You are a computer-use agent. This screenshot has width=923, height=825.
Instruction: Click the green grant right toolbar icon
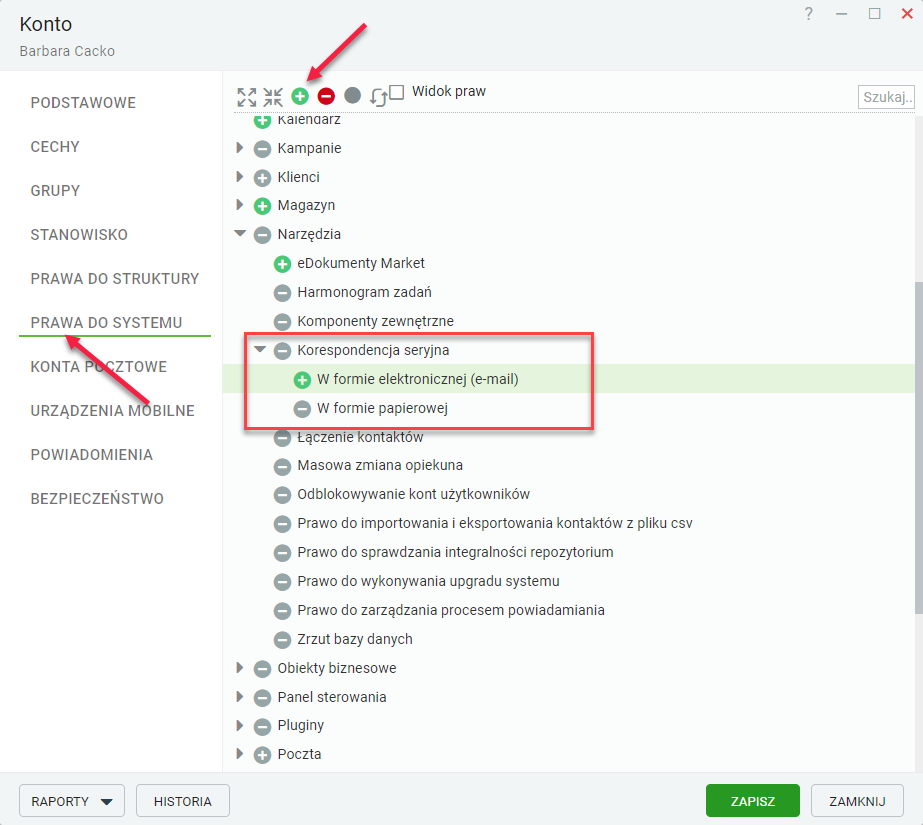point(300,96)
